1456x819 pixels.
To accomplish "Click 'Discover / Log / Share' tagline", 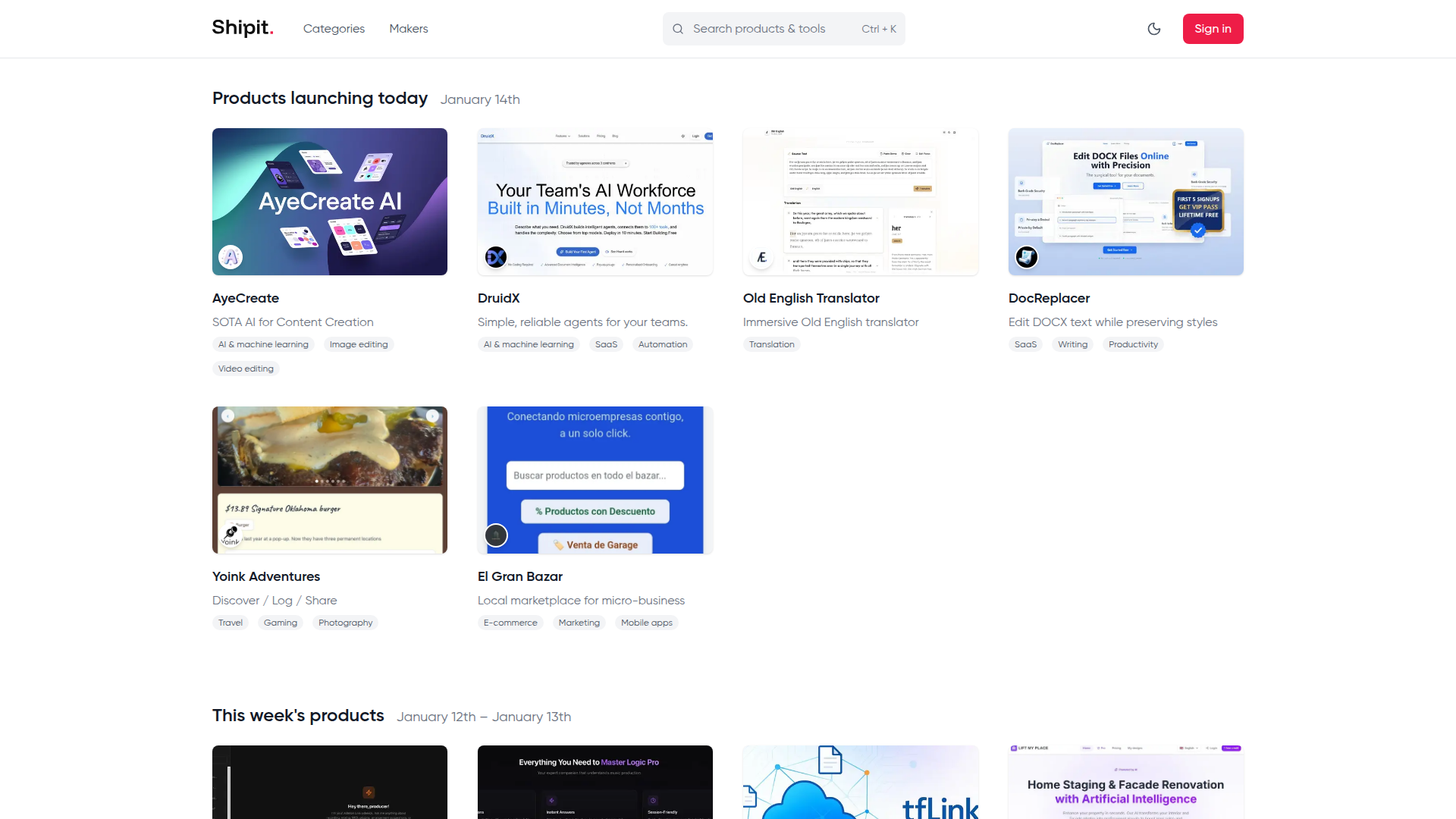I will point(275,601).
